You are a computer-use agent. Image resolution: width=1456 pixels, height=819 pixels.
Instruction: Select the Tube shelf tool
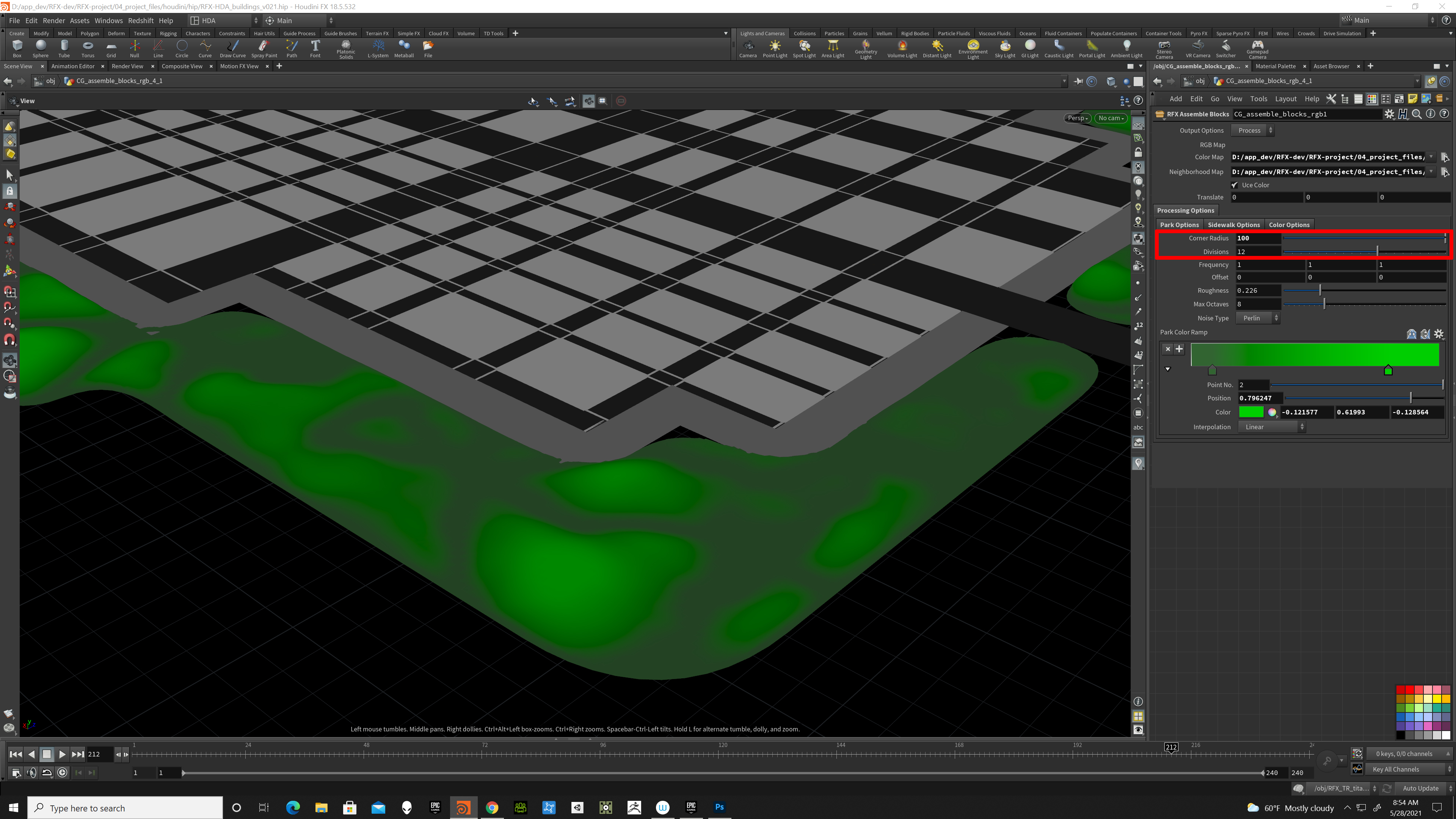pos(64,49)
